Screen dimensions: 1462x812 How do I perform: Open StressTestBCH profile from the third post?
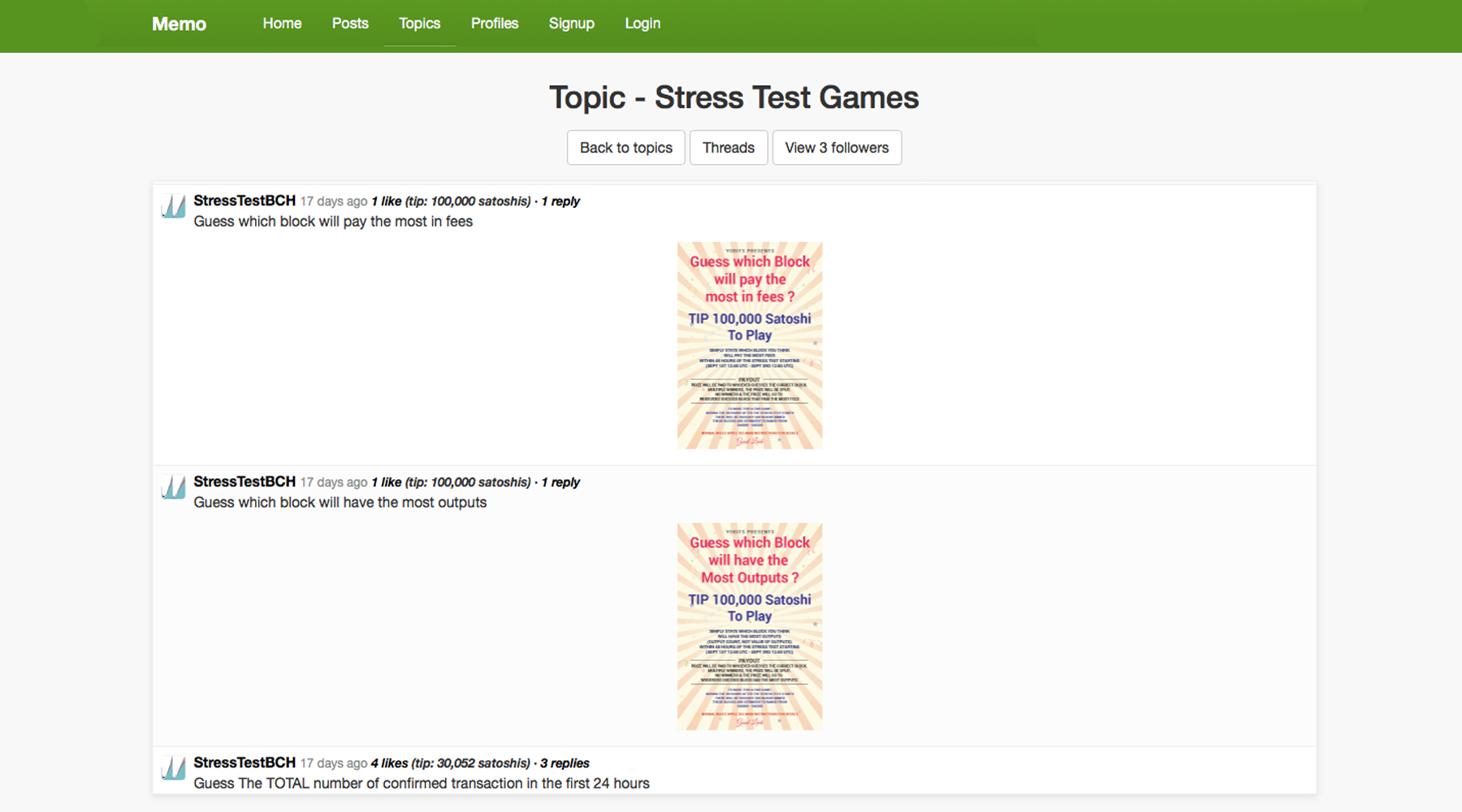(x=244, y=762)
